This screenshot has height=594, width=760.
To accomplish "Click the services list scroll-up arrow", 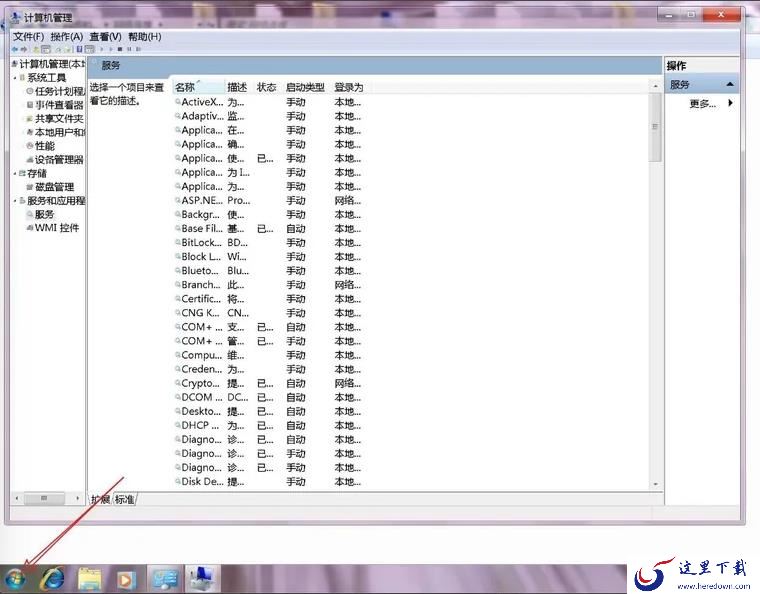I will [655, 86].
